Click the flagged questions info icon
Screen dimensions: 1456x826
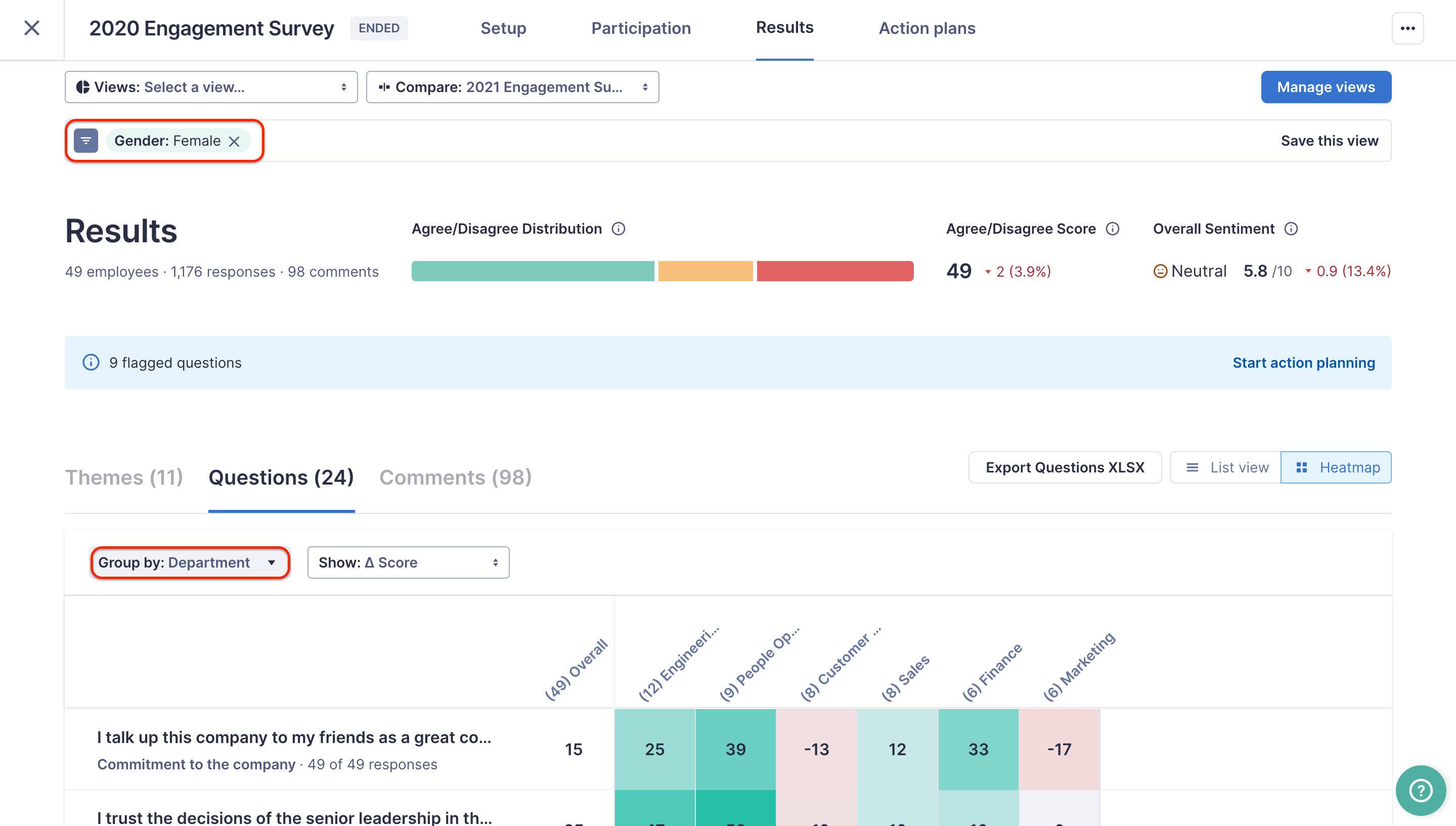[x=91, y=363]
